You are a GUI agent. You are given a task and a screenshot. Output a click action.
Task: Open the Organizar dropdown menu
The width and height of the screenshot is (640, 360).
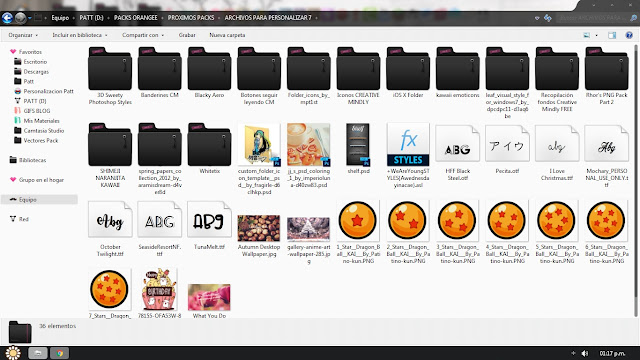coord(23,35)
